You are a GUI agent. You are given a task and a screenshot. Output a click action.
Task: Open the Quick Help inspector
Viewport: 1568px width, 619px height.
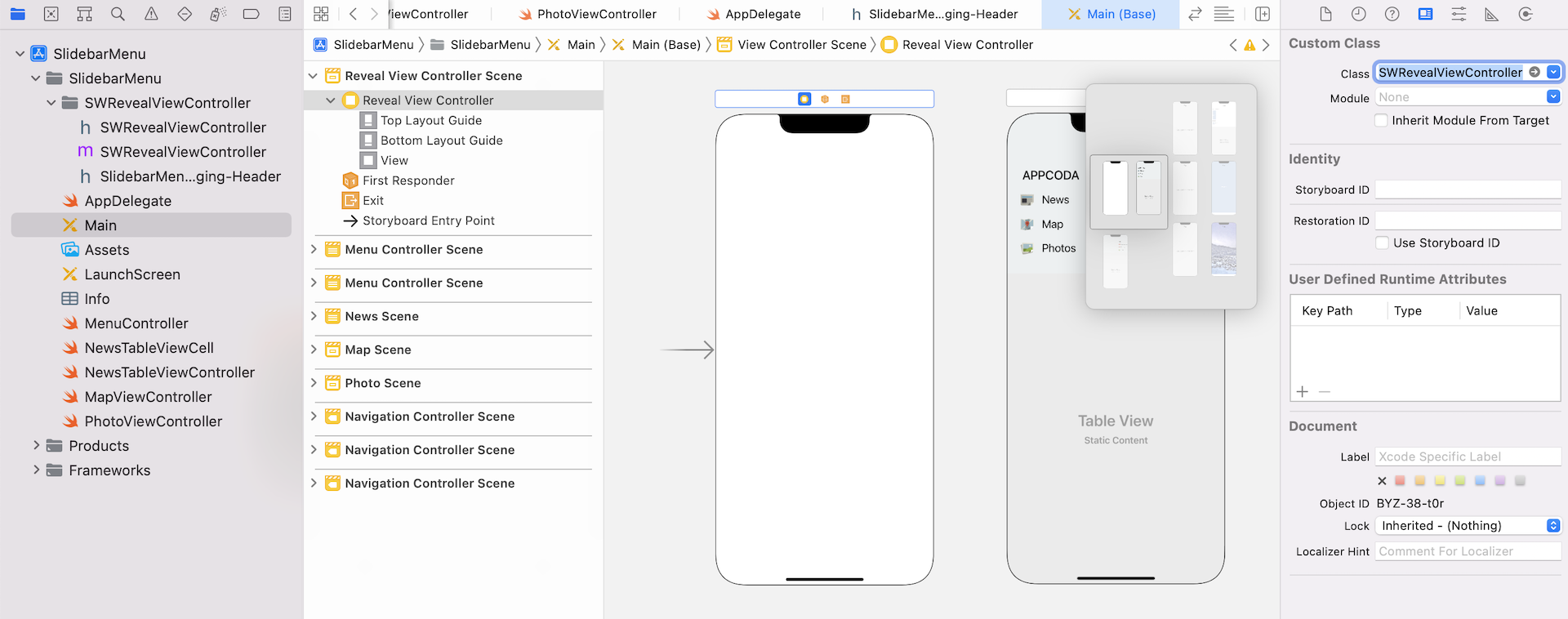coord(1392,14)
